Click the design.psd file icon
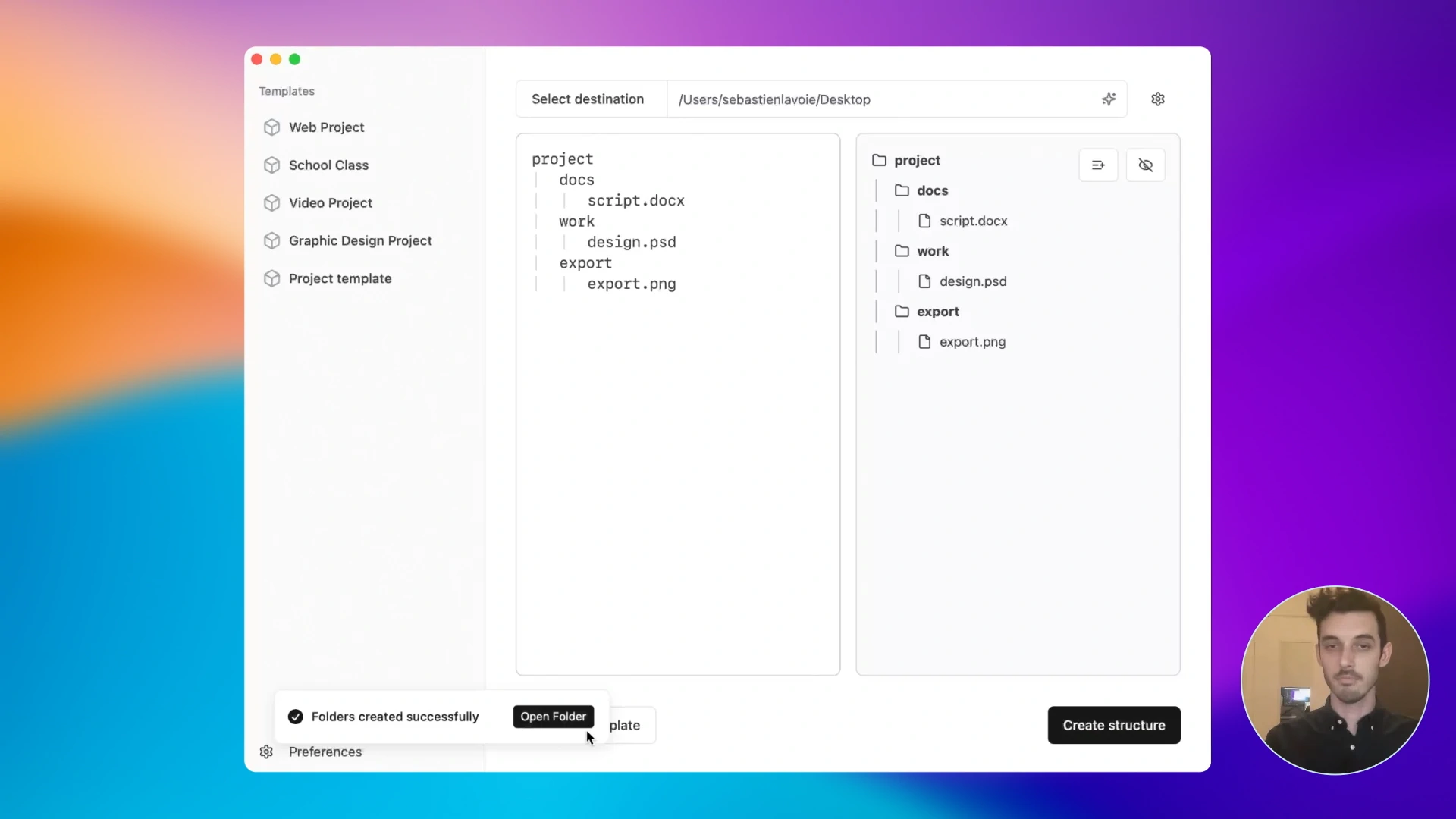This screenshot has height=819, width=1456. 924,282
